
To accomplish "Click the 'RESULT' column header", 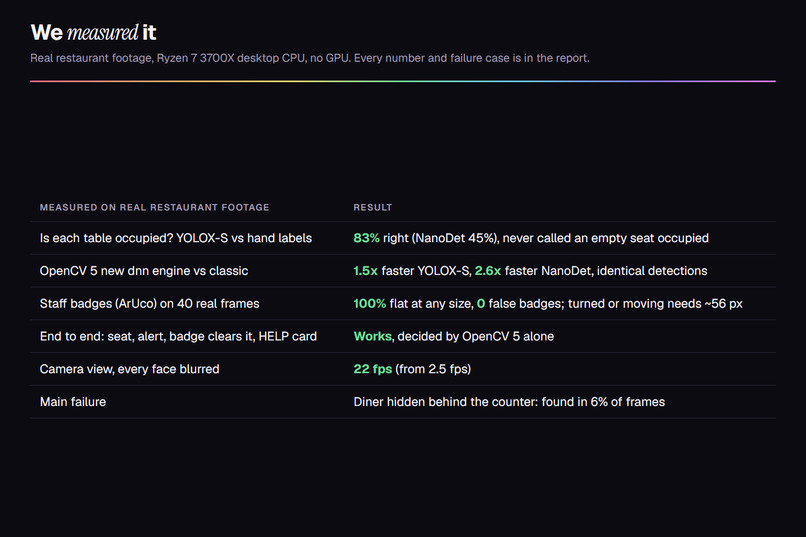I will 373,207.
